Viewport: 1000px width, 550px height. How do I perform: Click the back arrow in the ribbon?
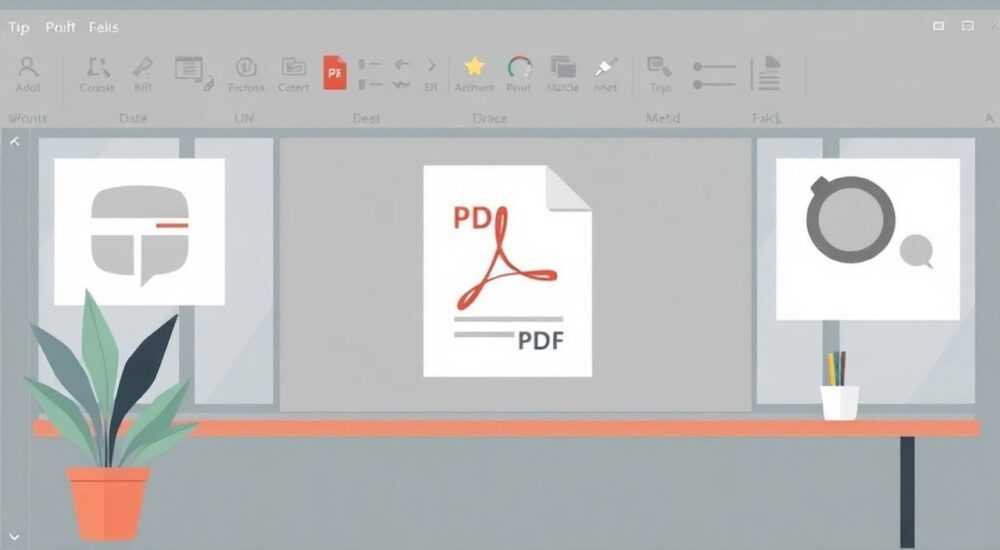402,64
